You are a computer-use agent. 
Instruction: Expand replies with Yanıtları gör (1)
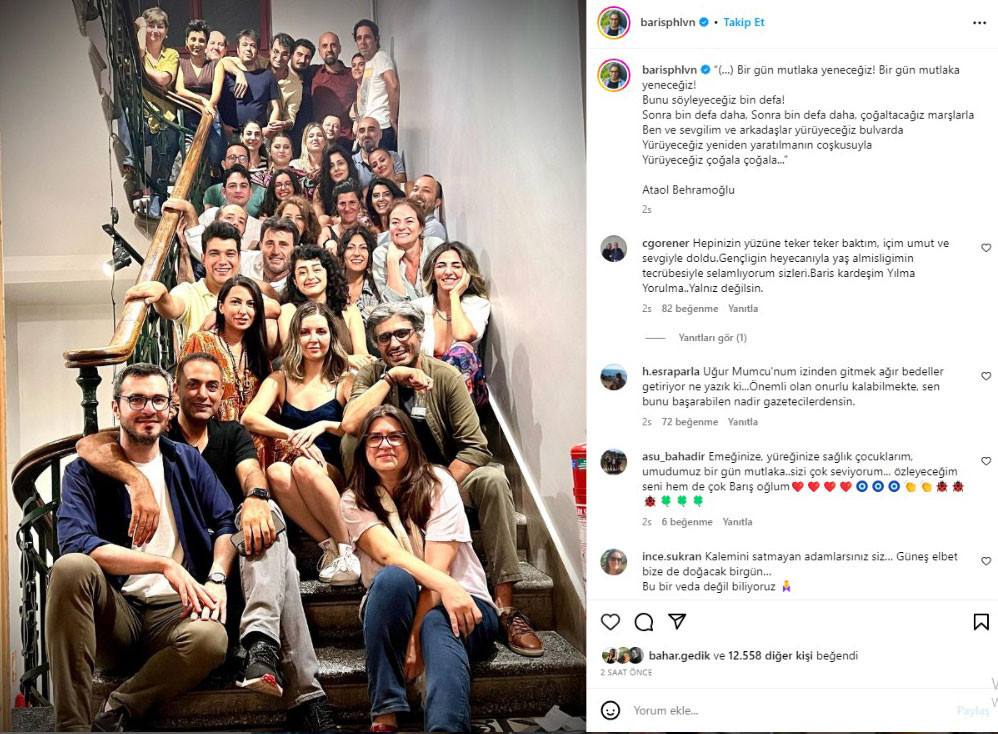click(712, 337)
